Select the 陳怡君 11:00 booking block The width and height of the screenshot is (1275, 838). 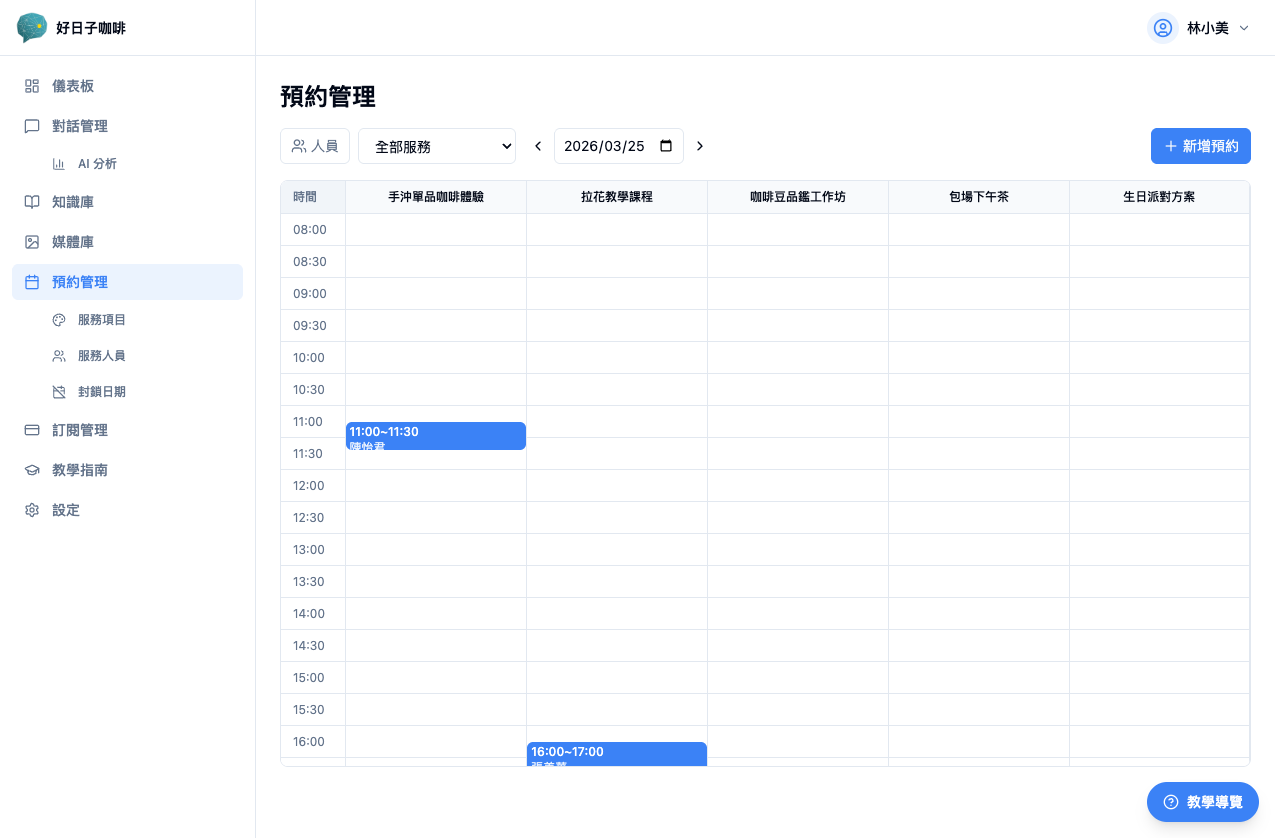[435, 437]
